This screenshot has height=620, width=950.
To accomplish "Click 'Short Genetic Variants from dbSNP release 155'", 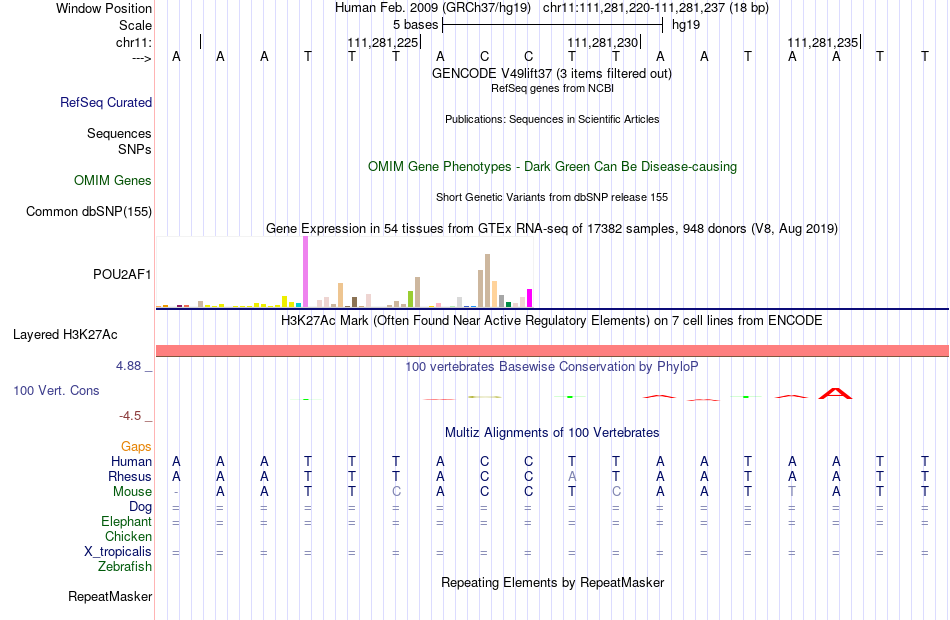I will [x=552, y=198].
